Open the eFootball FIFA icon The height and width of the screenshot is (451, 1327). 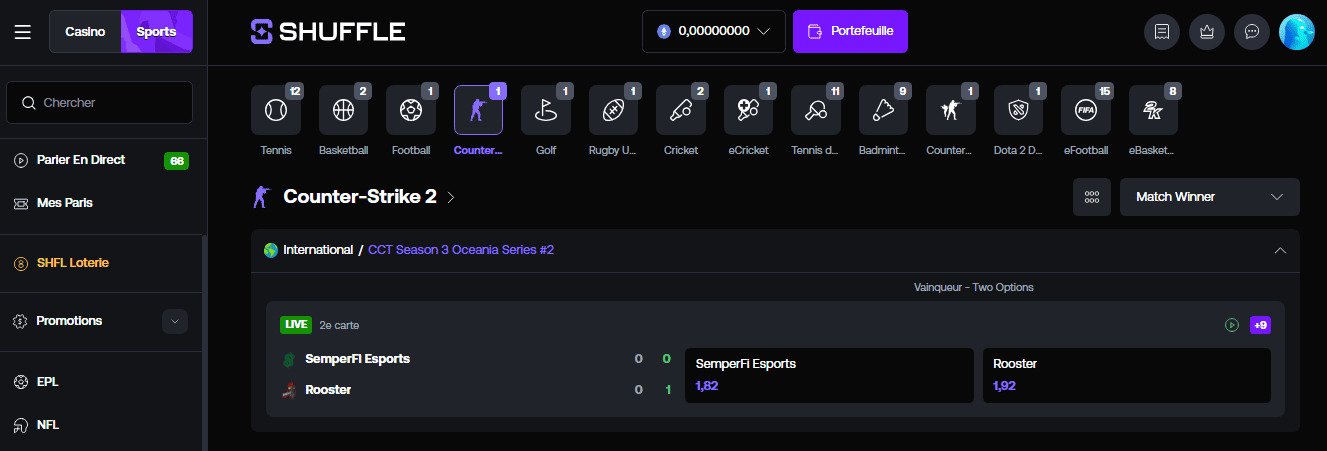pos(1085,110)
